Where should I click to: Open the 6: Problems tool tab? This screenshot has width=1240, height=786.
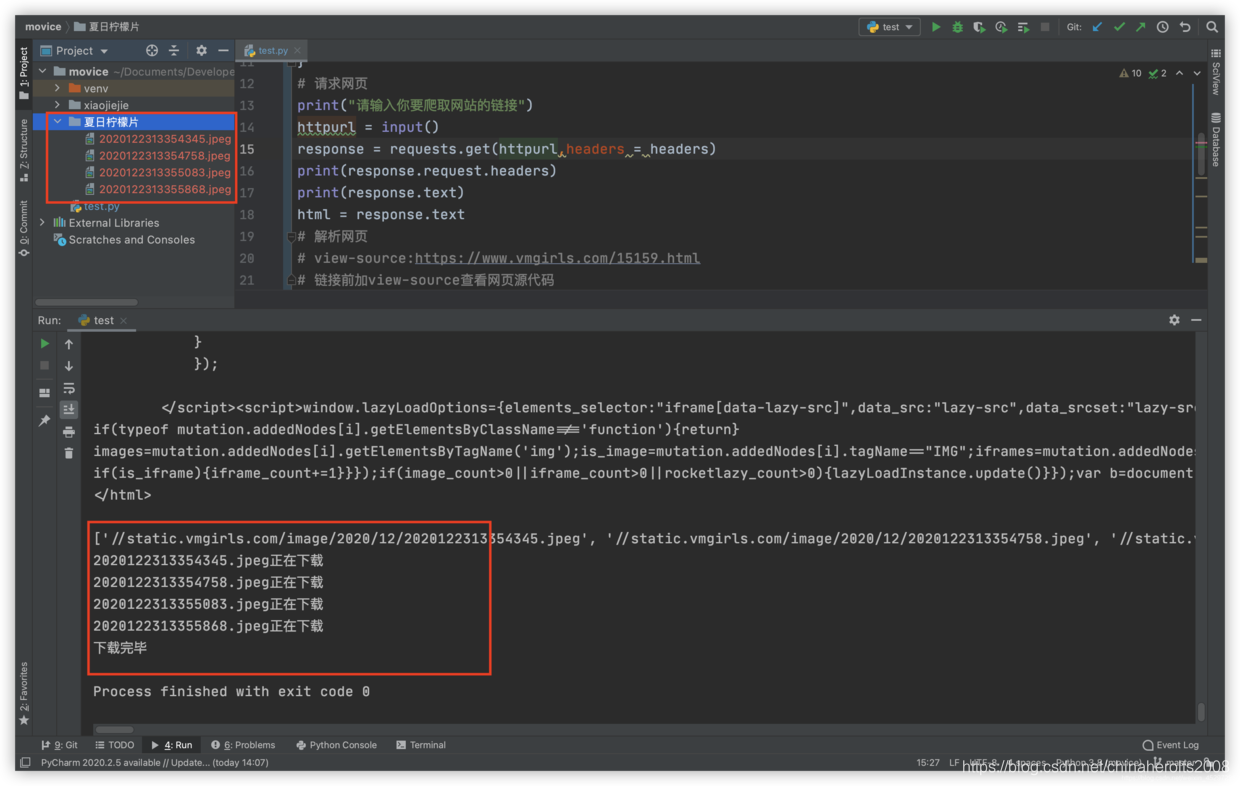[243, 745]
